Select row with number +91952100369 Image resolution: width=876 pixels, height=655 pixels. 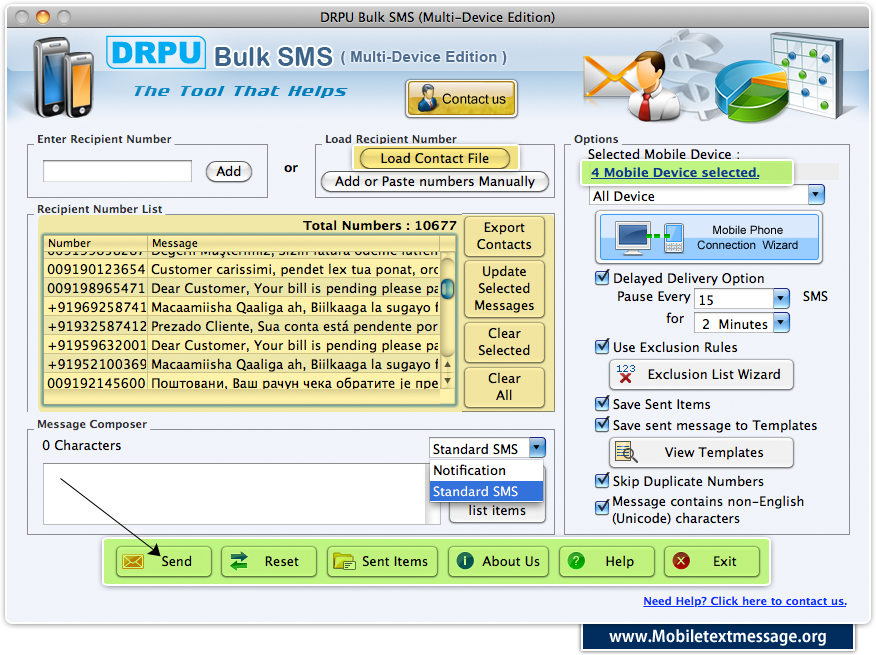(242, 364)
